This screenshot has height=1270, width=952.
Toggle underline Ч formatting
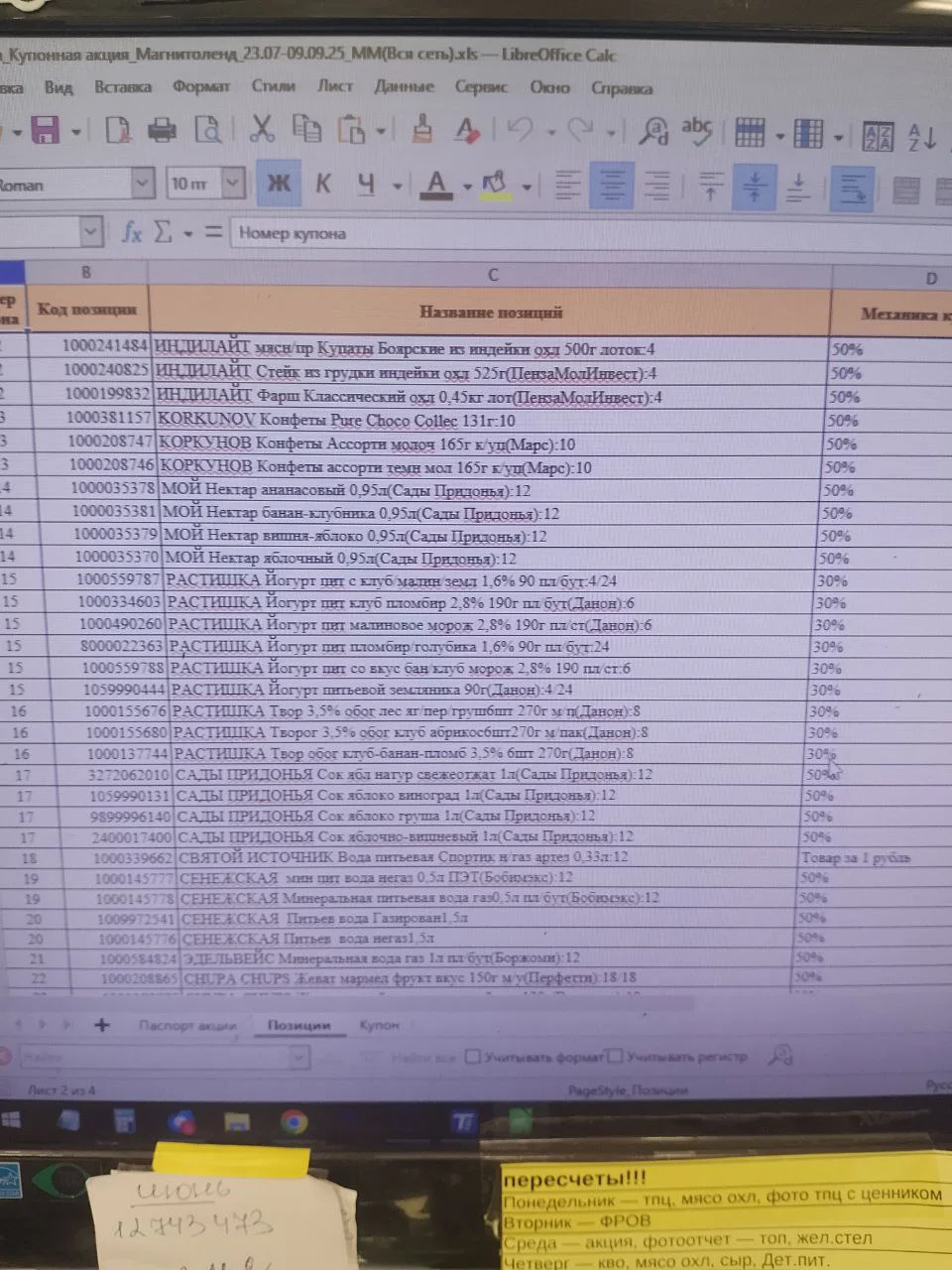click(x=366, y=184)
